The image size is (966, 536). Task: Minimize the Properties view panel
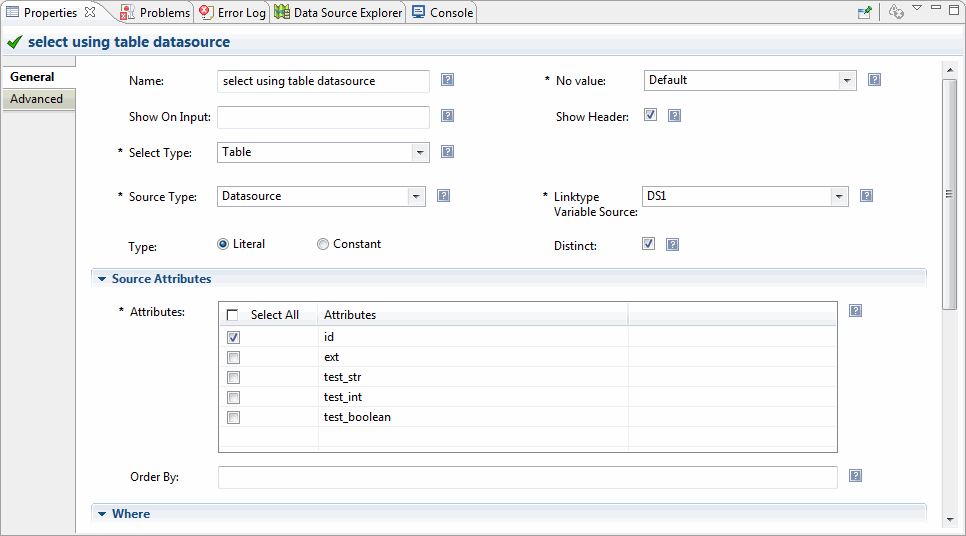point(936,7)
